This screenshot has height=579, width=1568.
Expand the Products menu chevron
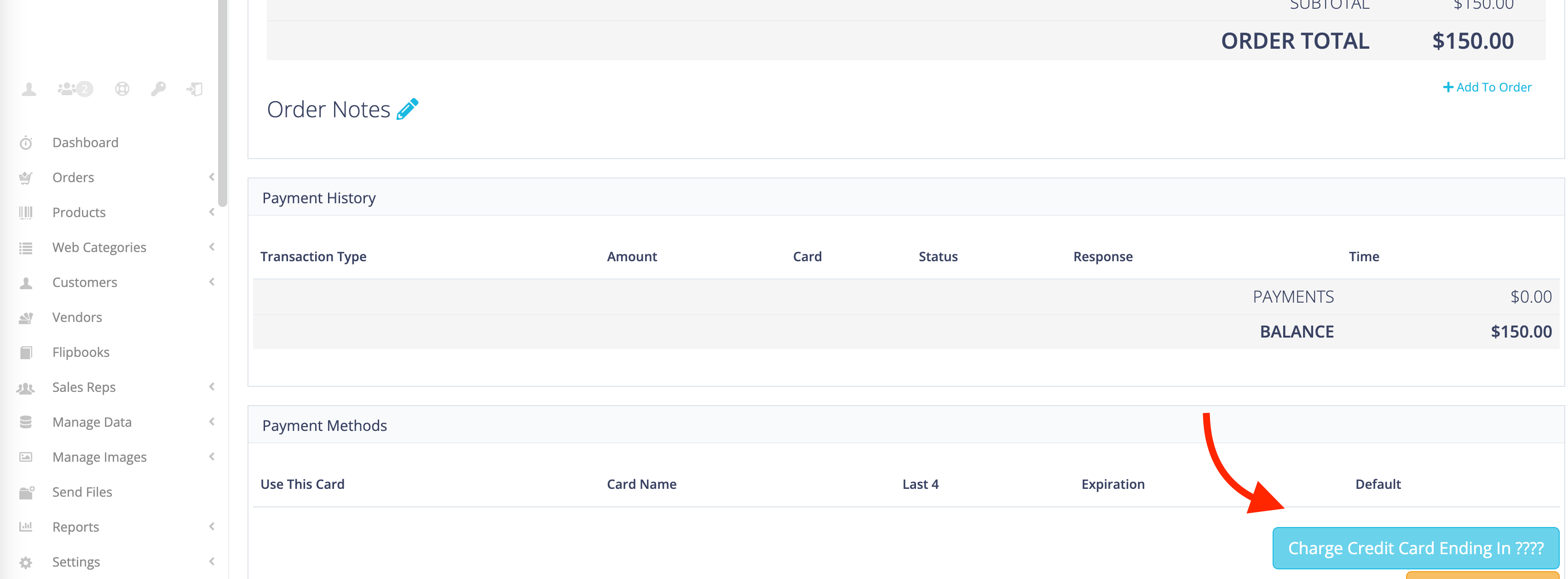pos(212,212)
